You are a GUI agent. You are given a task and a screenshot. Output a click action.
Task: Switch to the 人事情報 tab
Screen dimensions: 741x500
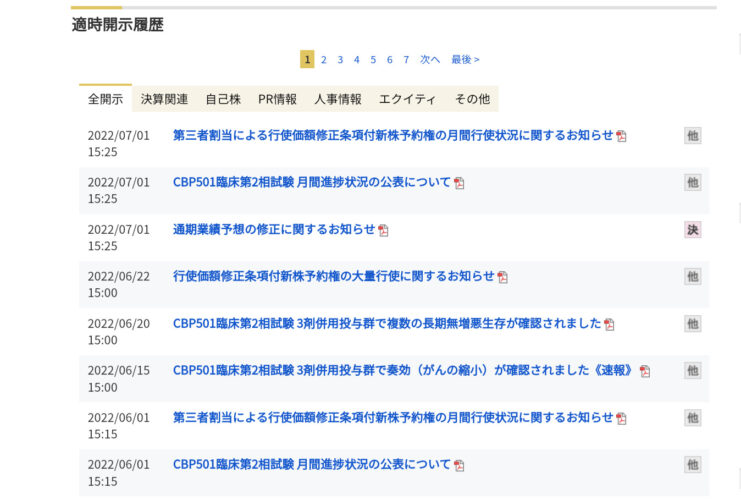[338, 99]
